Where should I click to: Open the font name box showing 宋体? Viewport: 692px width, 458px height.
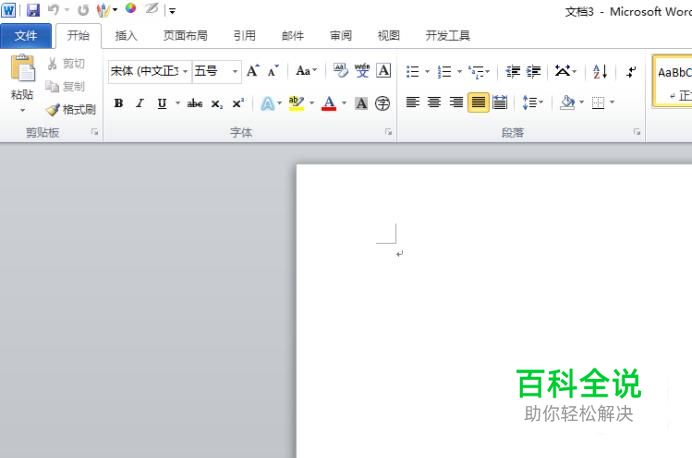click(150, 71)
